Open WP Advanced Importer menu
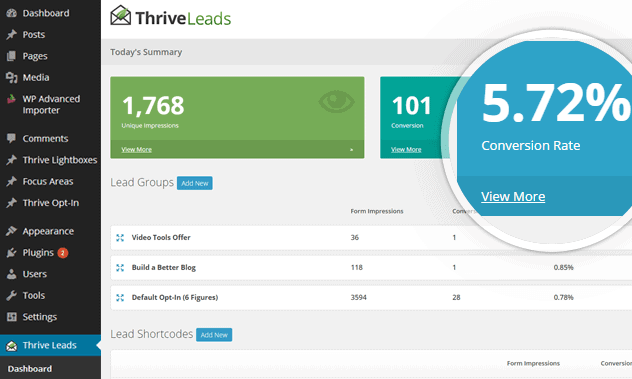 [x=51, y=104]
